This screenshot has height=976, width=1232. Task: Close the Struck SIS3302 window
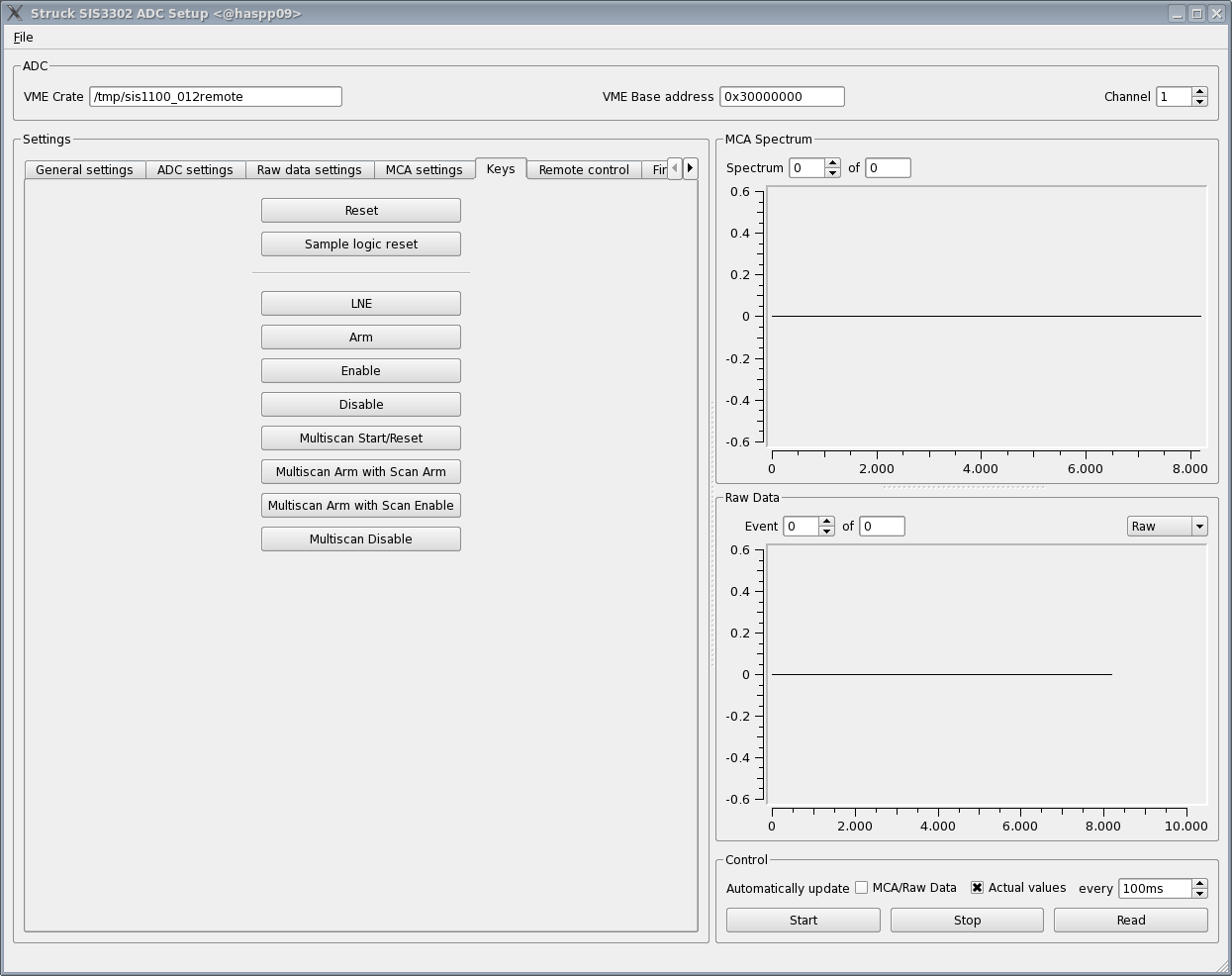pyautogui.click(x=1216, y=13)
